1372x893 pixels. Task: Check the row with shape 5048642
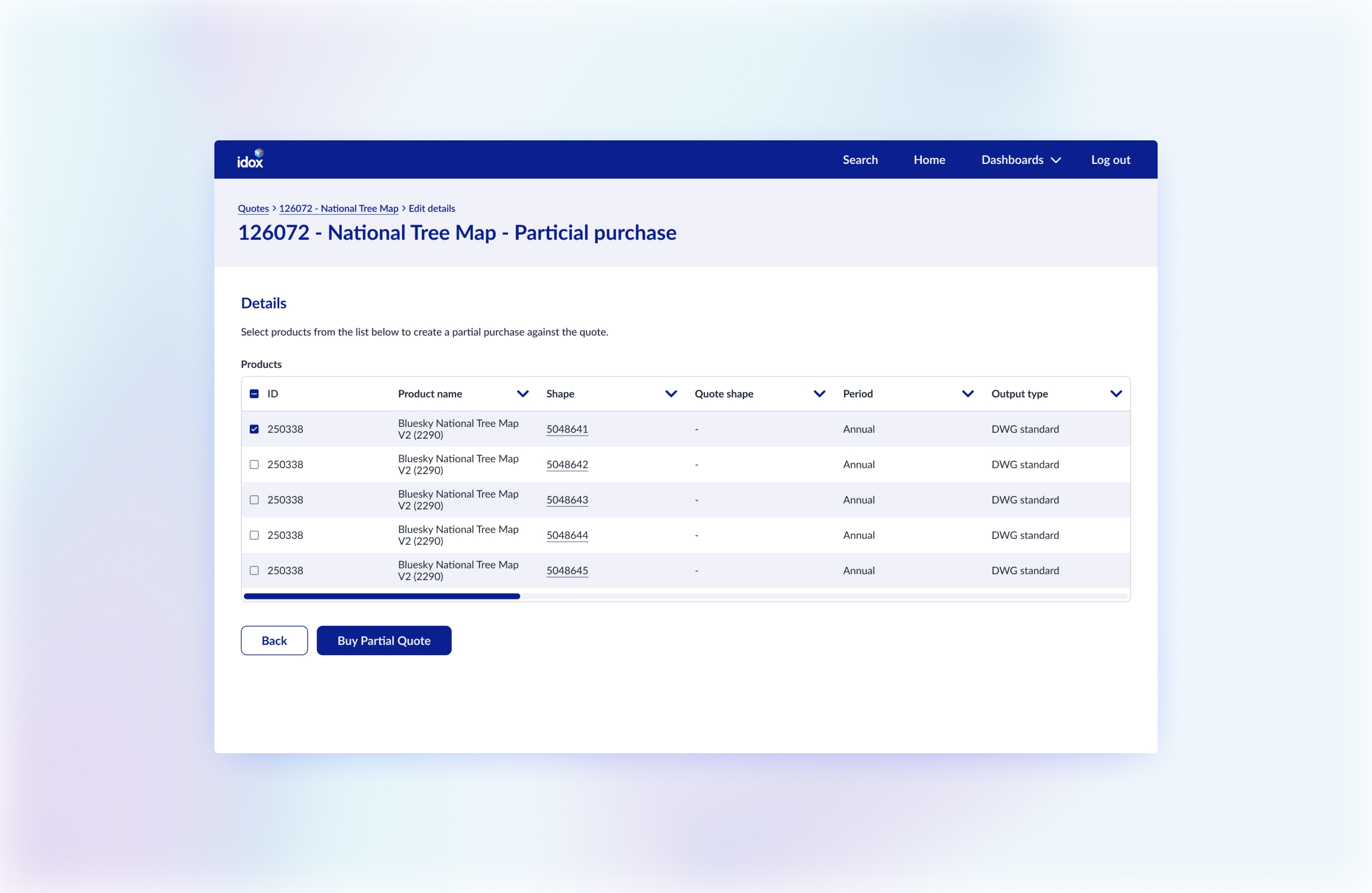coord(254,464)
